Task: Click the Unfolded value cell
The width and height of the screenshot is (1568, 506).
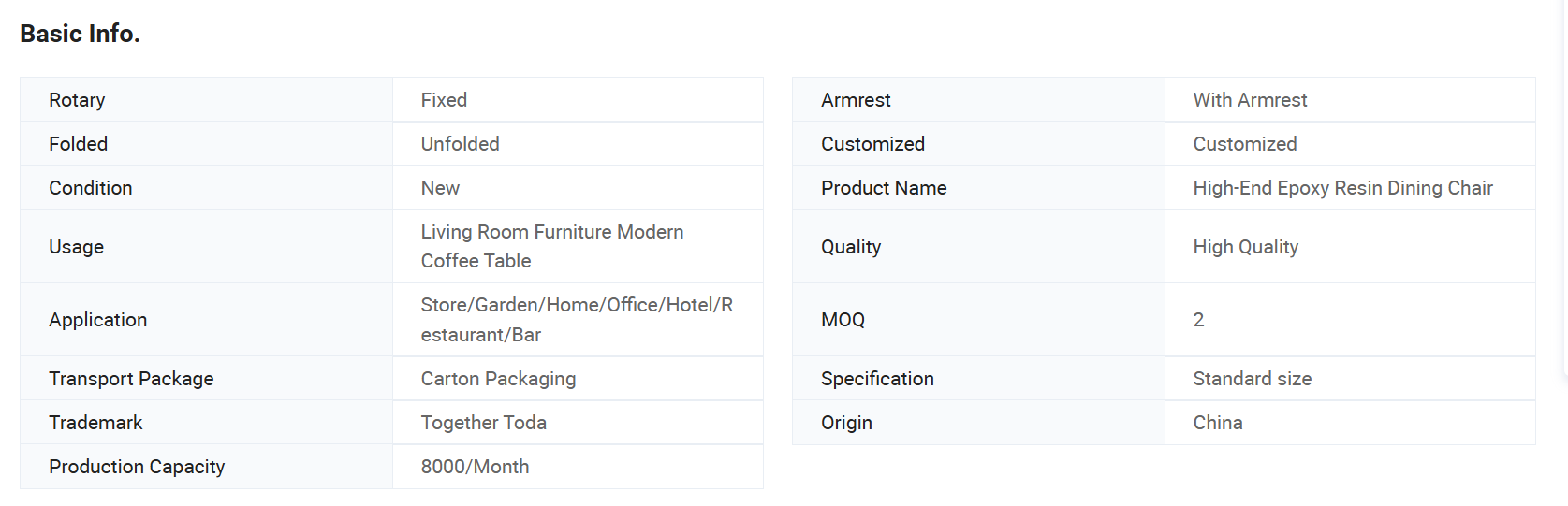Action: point(460,144)
